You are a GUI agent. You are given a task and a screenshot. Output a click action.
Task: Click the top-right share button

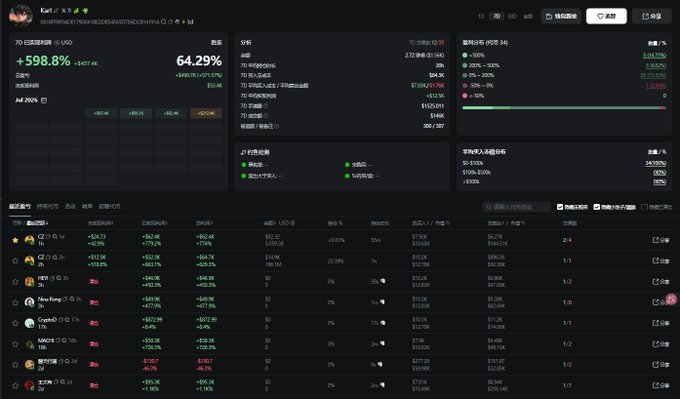click(x=651, y=16)
